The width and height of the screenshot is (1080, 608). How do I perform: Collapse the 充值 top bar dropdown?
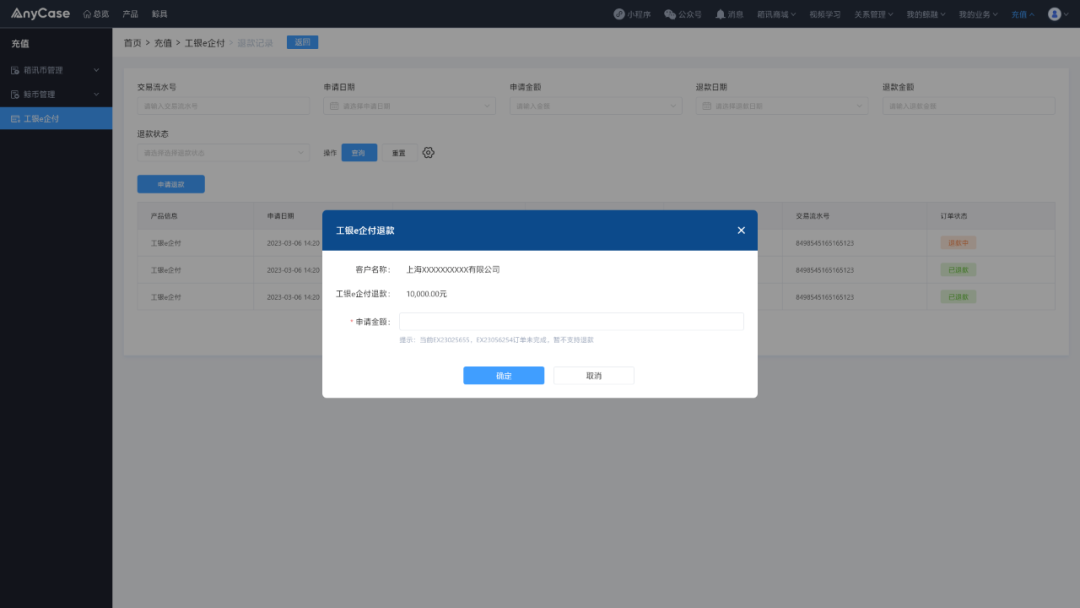pyautogui.click(x=1023, y=14)
